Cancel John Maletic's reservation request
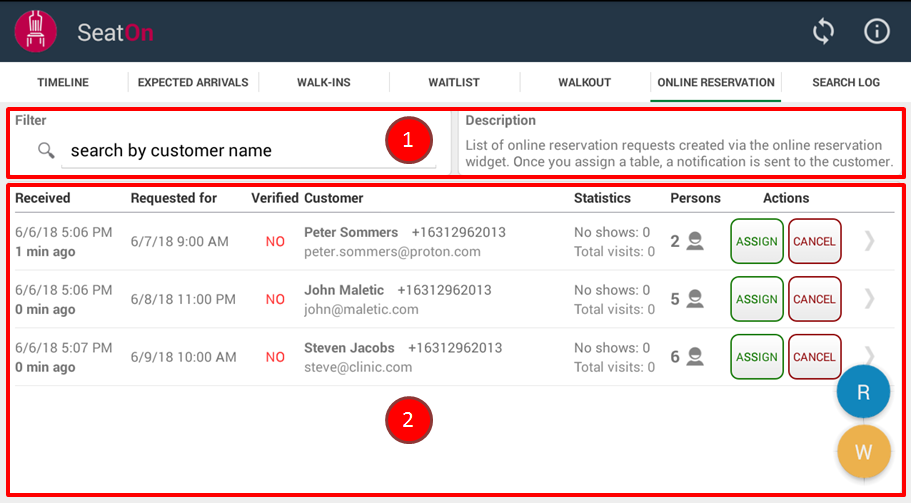 814,299
